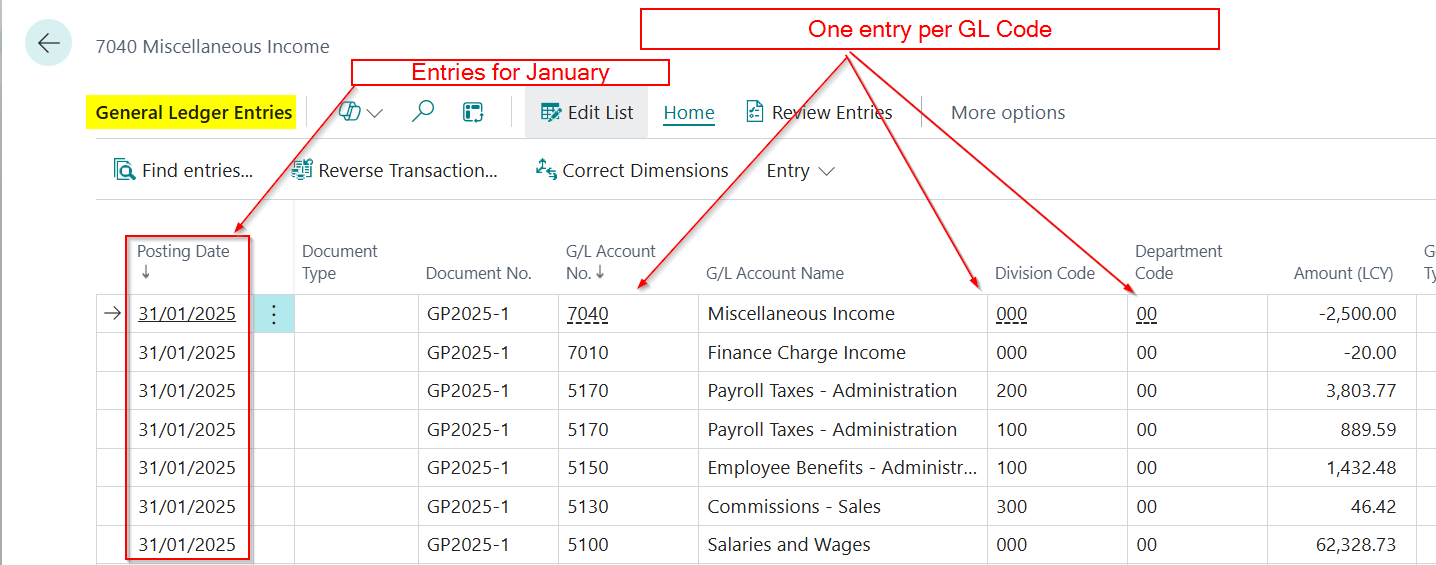This screenshot has height=565, width=1436.
Task: Click Find entries action
Action: click(x=183, y=170)
